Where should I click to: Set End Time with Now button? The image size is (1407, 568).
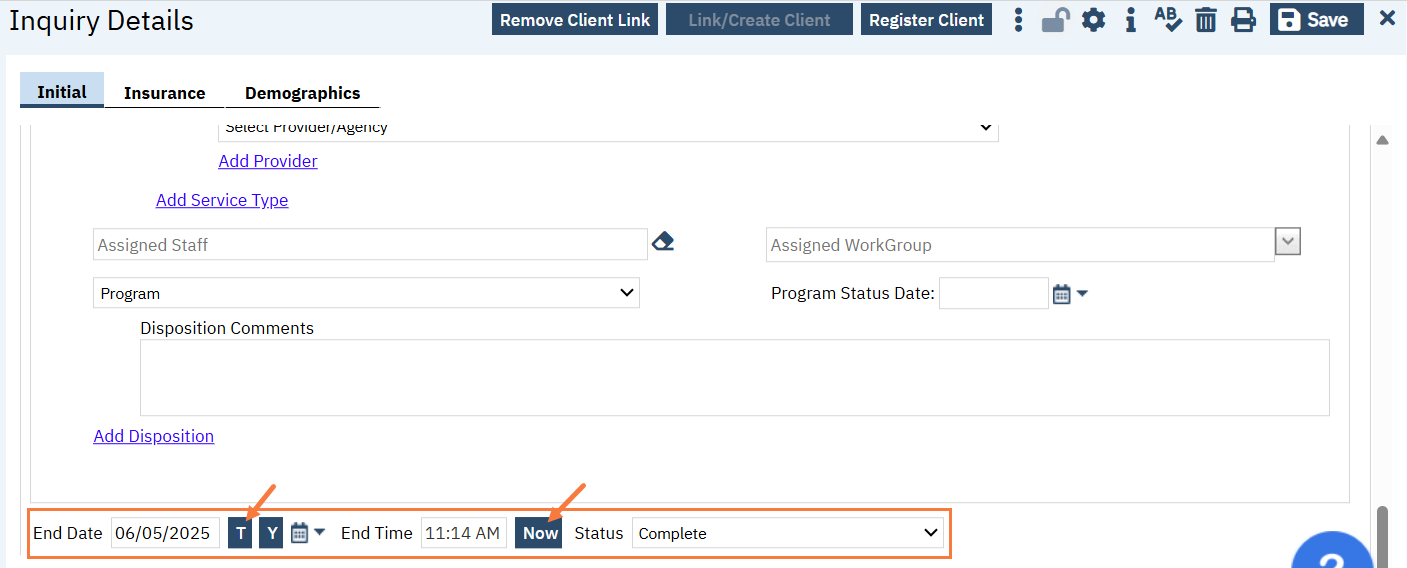pyautogui.click(x=540, y=533)
